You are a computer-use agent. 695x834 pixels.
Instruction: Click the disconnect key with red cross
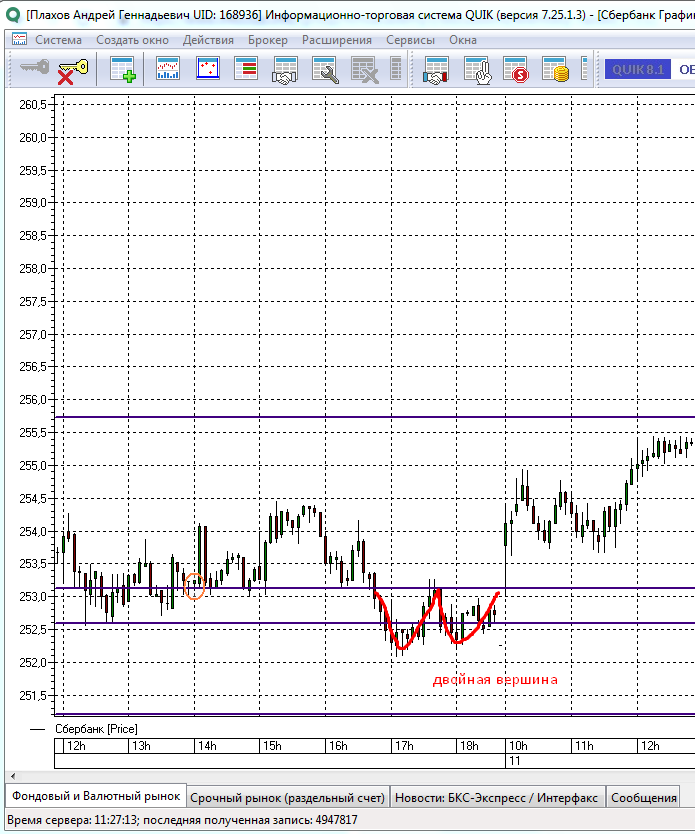(73, 71)
